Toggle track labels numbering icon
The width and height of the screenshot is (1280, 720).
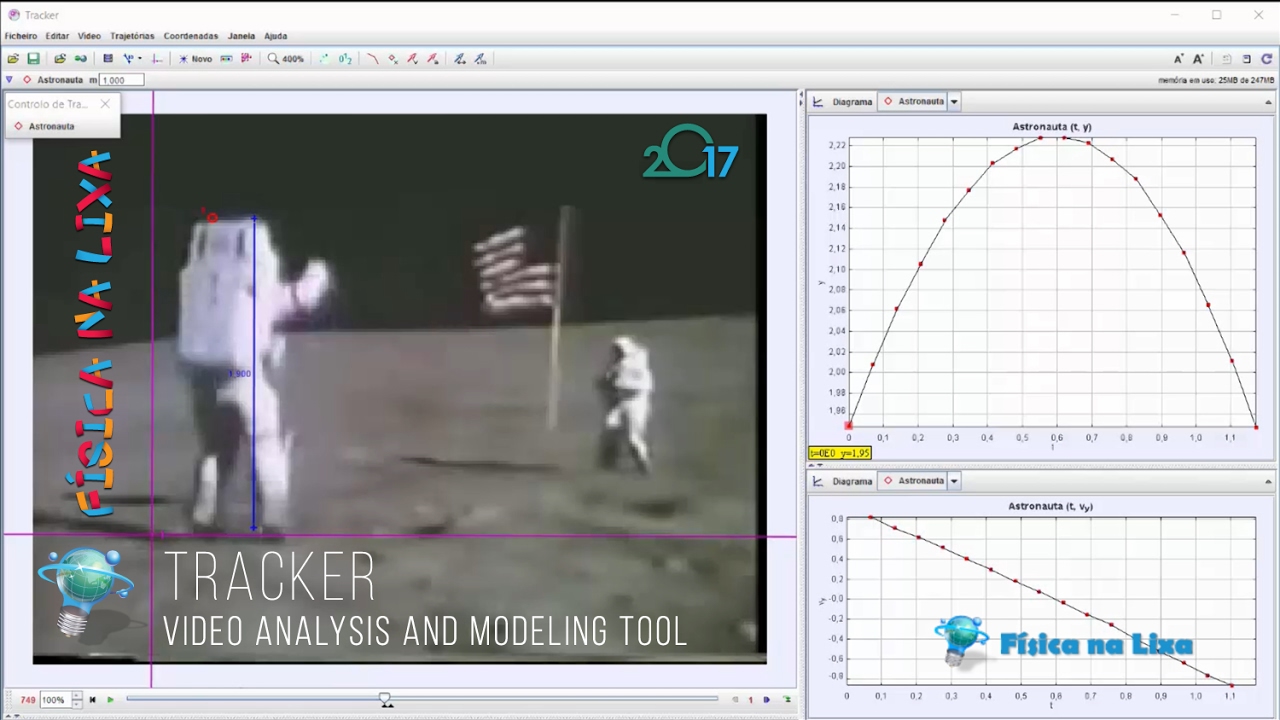coord(345,59)
